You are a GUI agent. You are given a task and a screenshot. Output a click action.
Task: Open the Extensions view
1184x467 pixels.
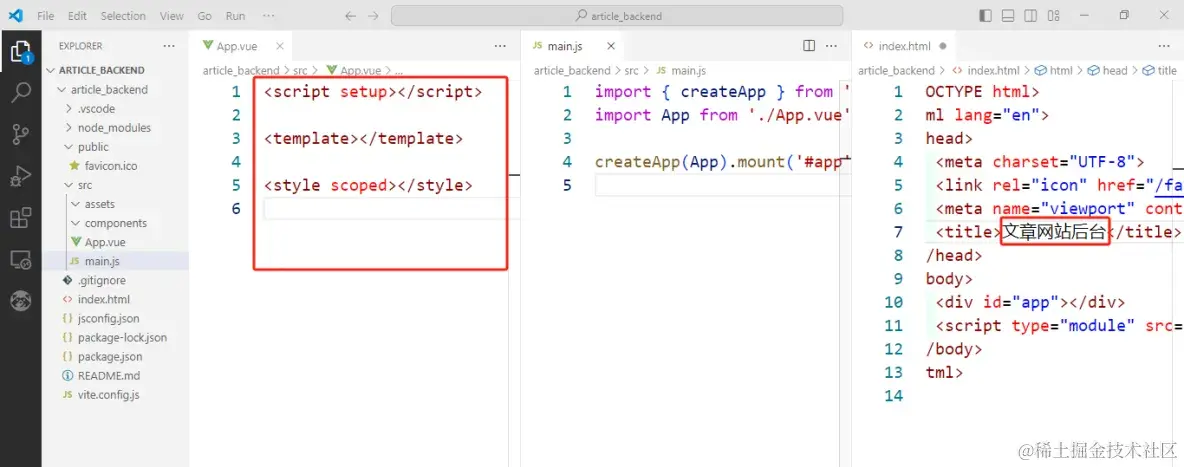point(20,218)
